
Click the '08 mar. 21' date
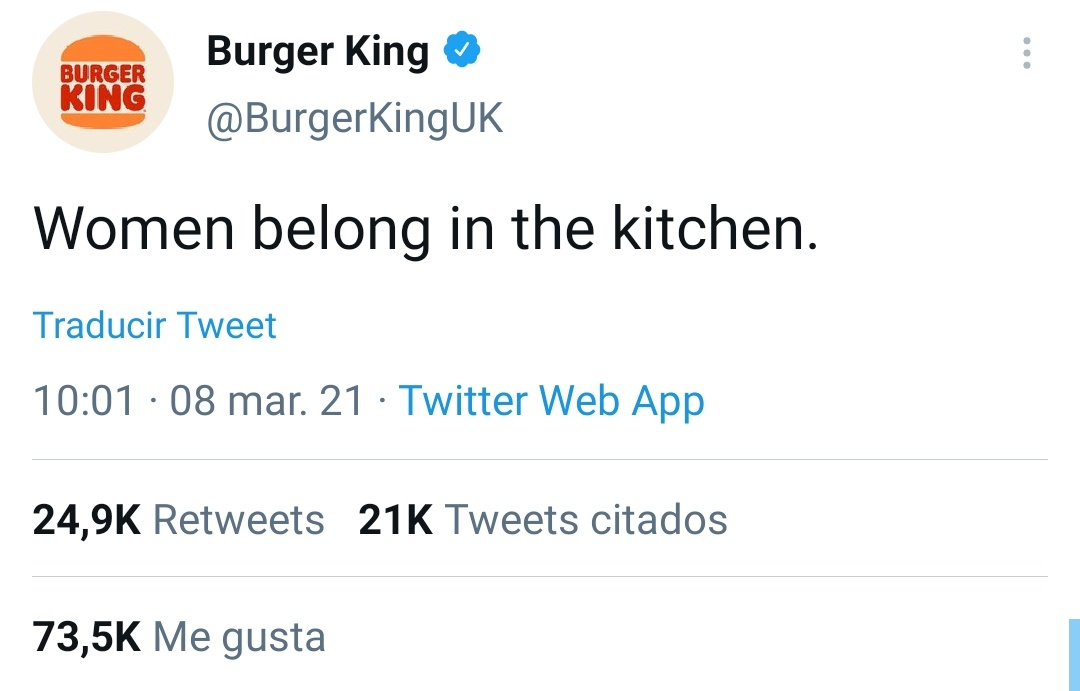point(267,401)
